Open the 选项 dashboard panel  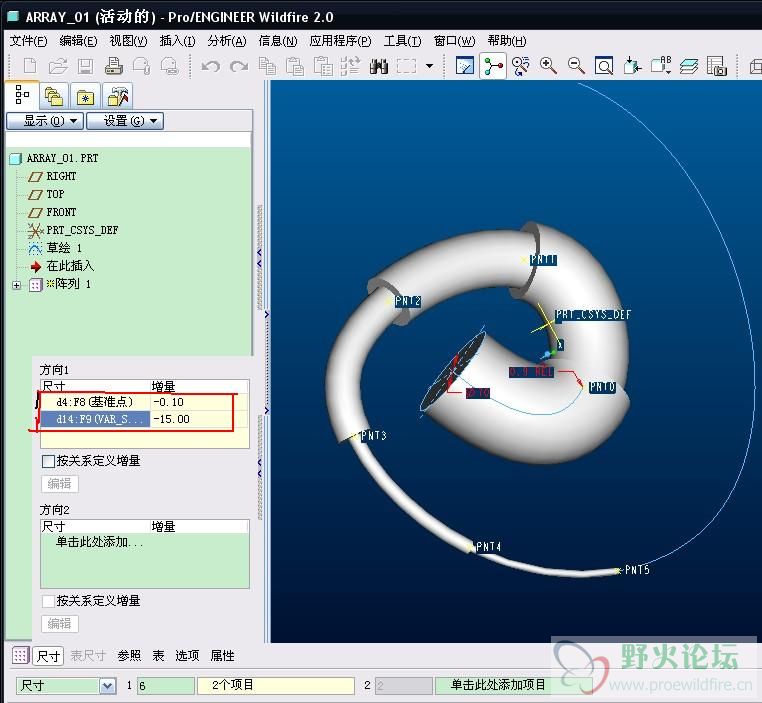coord(187,656)
